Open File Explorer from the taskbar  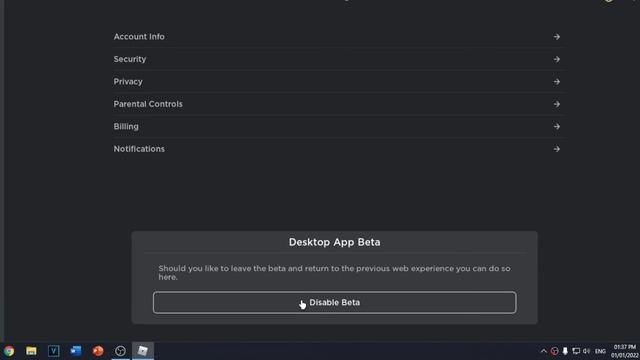[31, 351]
